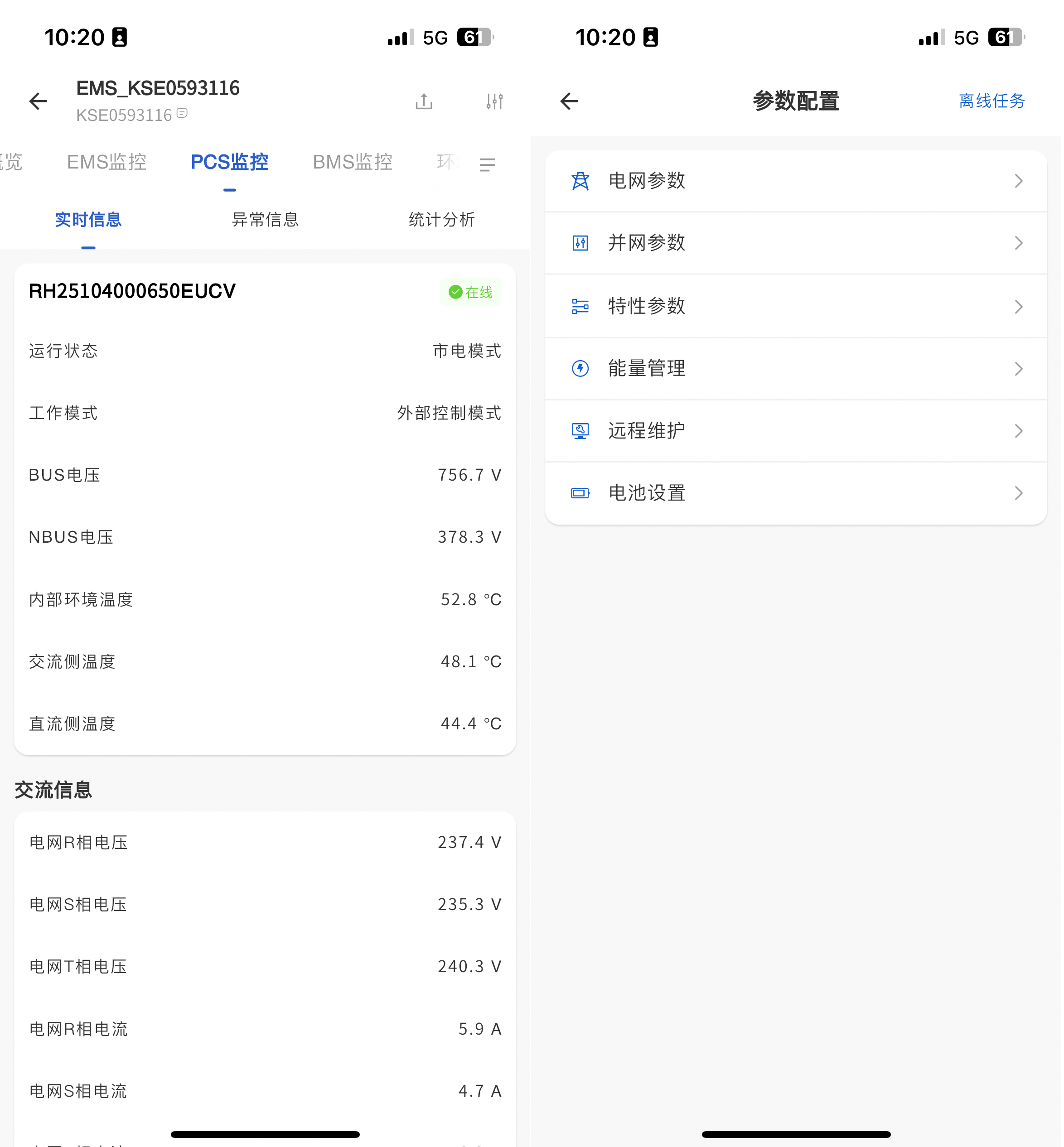Viewport: 1064px width, 1147px height.
Task: Open the tab list hamburger menu
Action: (488, 164)
